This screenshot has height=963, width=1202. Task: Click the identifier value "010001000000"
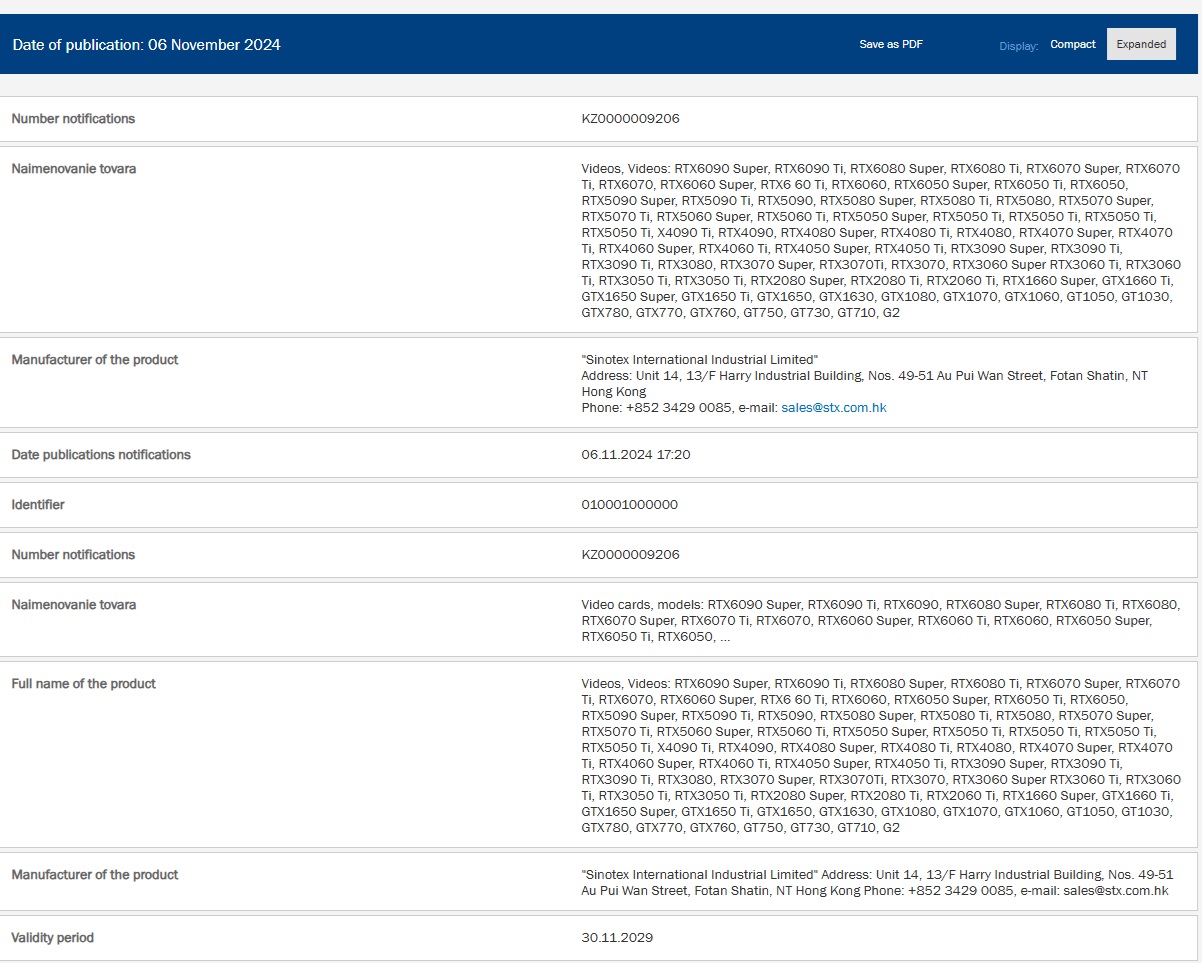[629, 505]
